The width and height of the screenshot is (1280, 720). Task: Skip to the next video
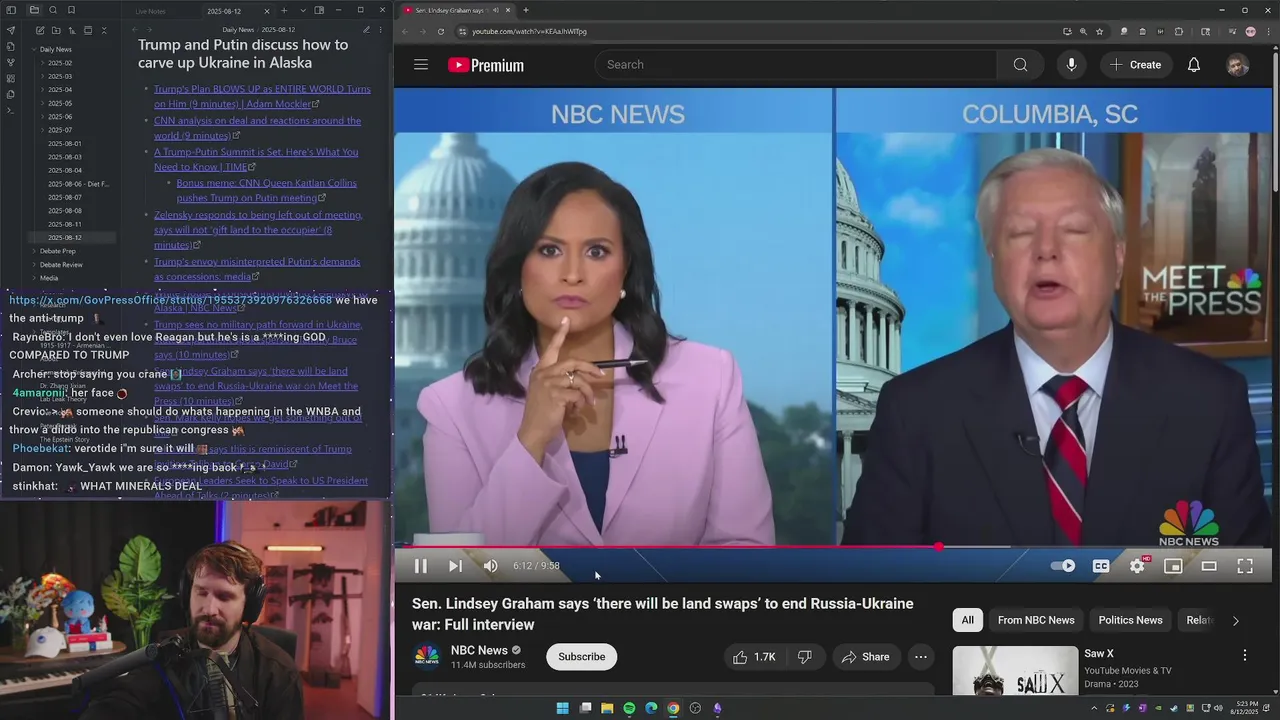coord(455,566)
